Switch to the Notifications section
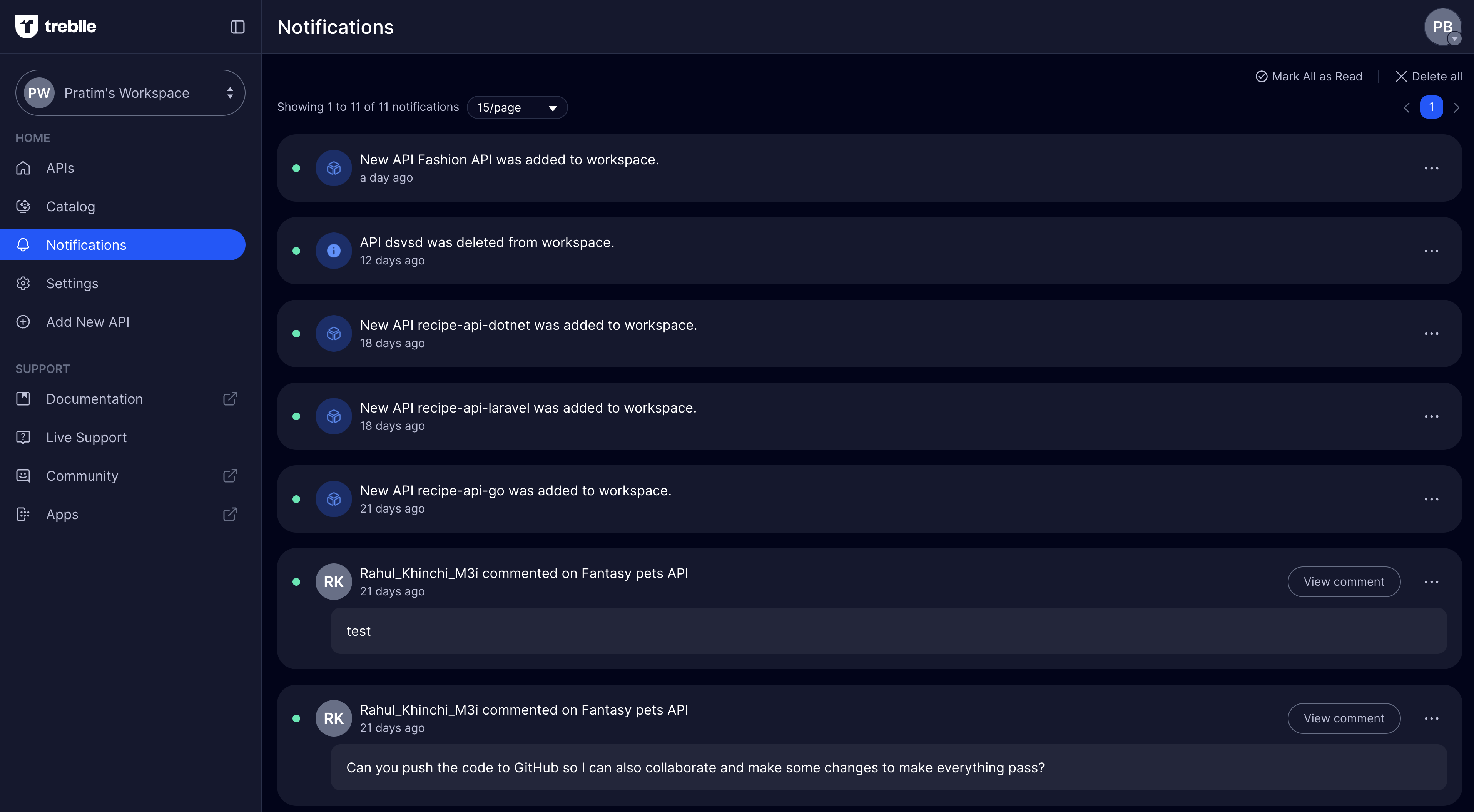This screenshot has width=1474, height=812. click(x=86, y=244)
